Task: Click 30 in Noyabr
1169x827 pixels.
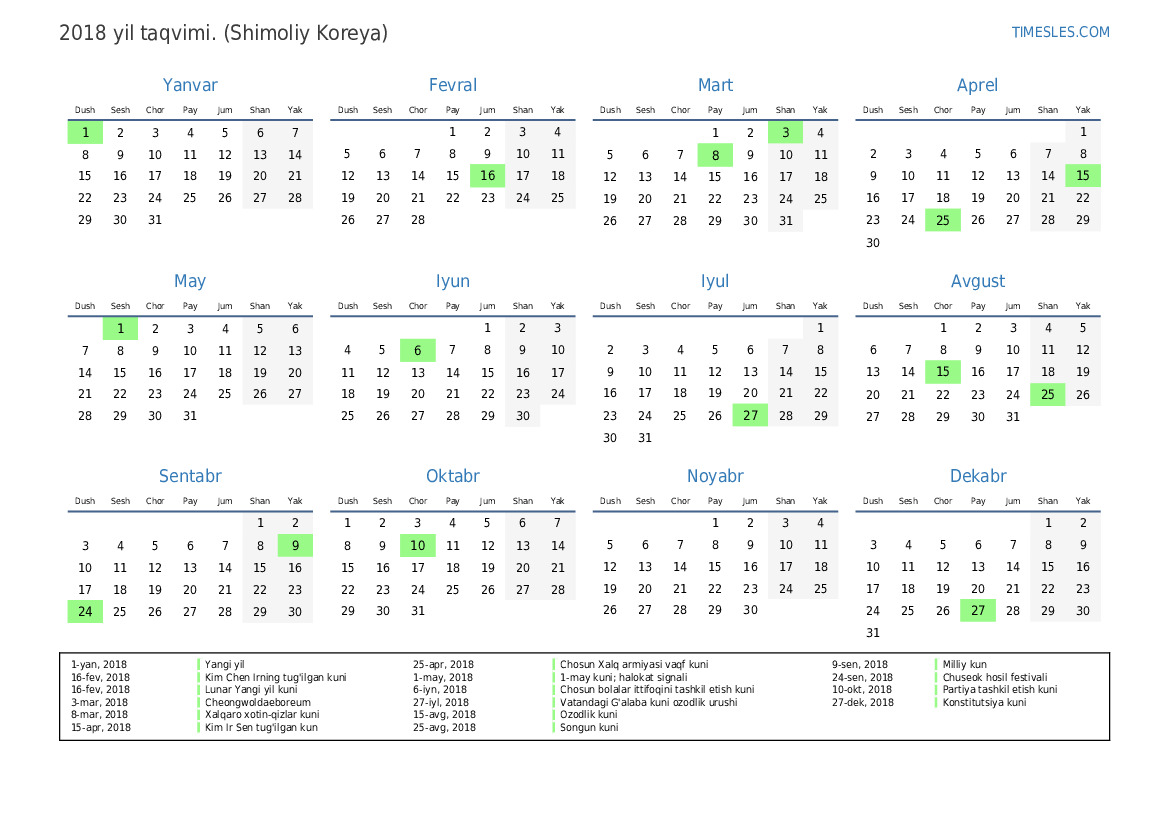Action: 750,610
